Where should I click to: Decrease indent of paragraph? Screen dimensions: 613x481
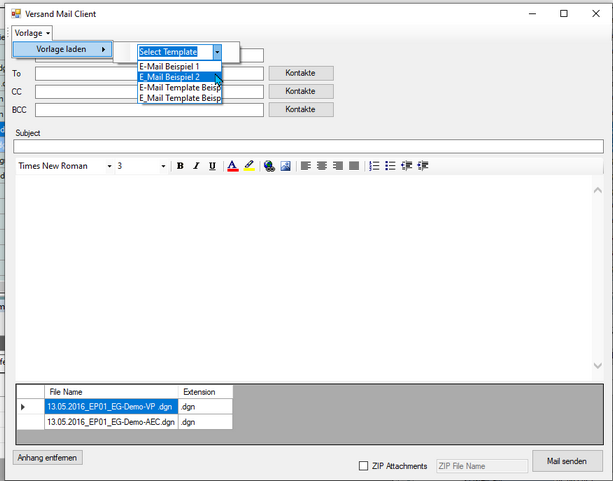tap(407, 166)
